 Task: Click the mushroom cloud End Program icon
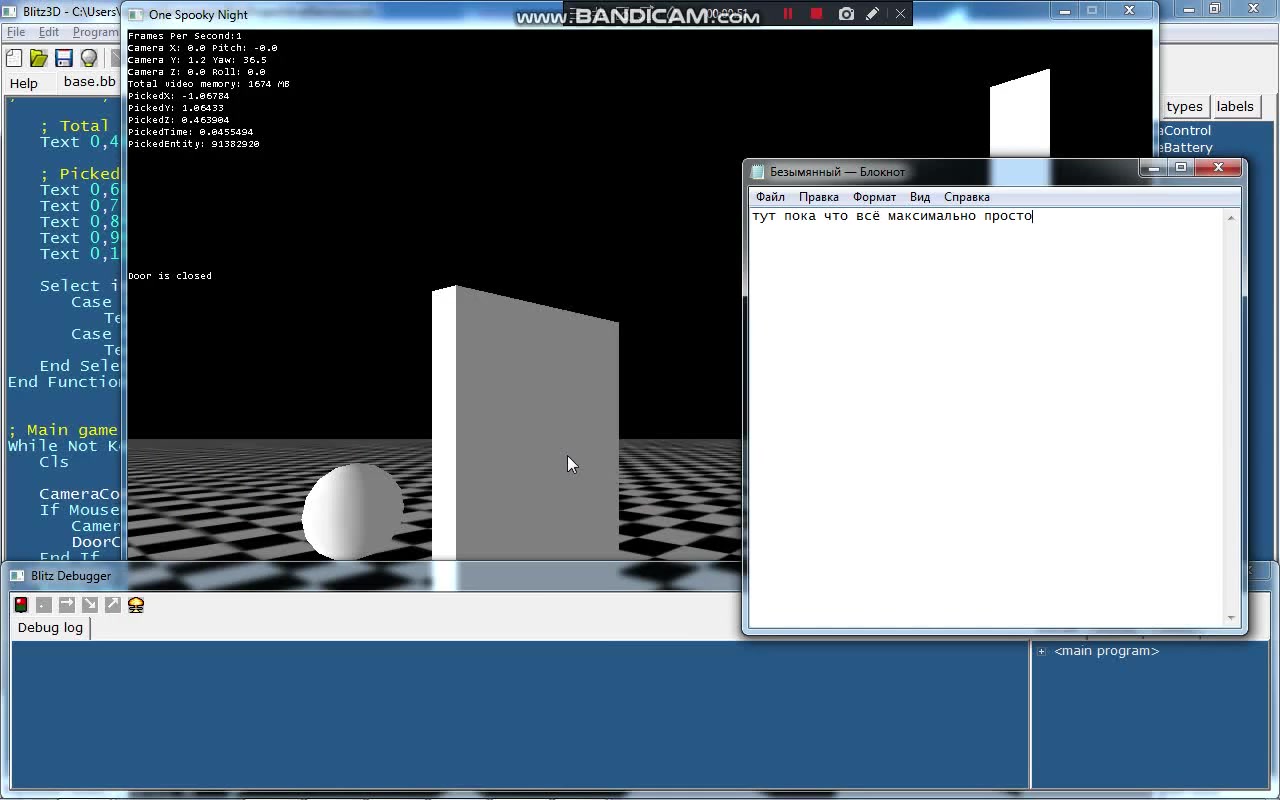(x=136, y=605)
